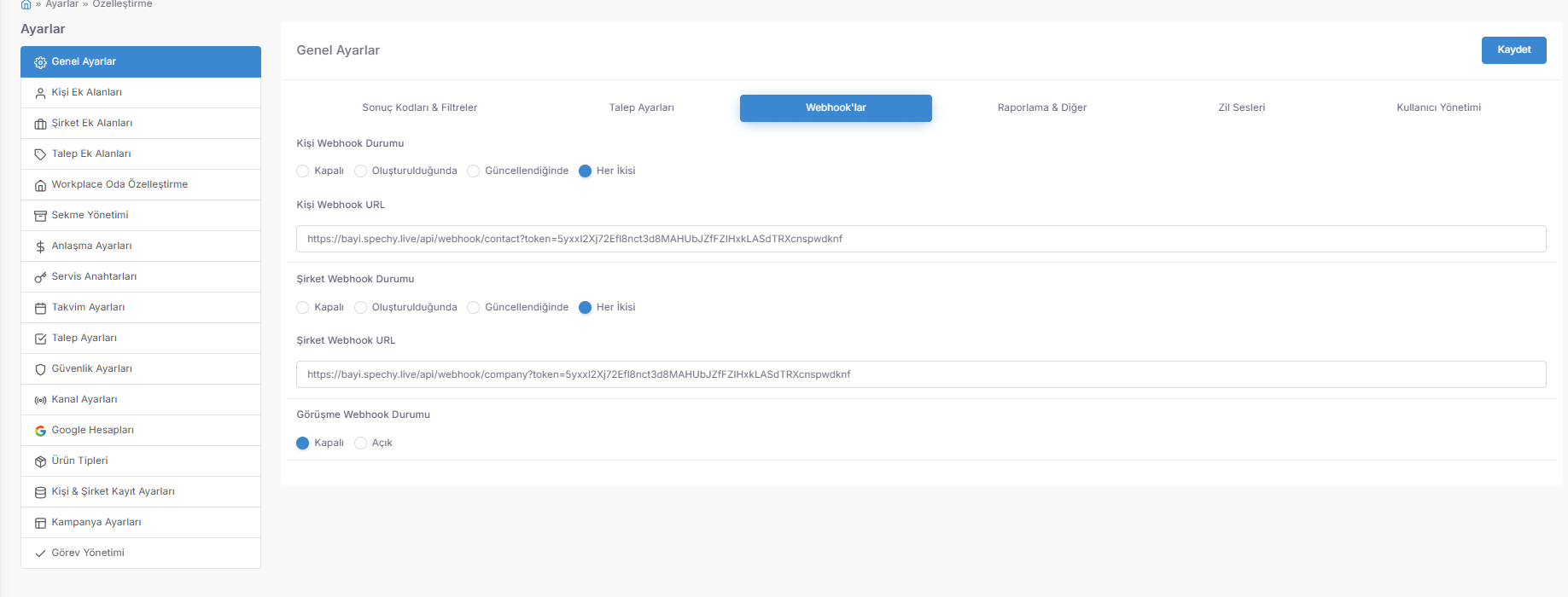This screenshot has width=1568, height=597.
Task: Click the Ayarlar breadcrumb link
Action: coord(62,4)
